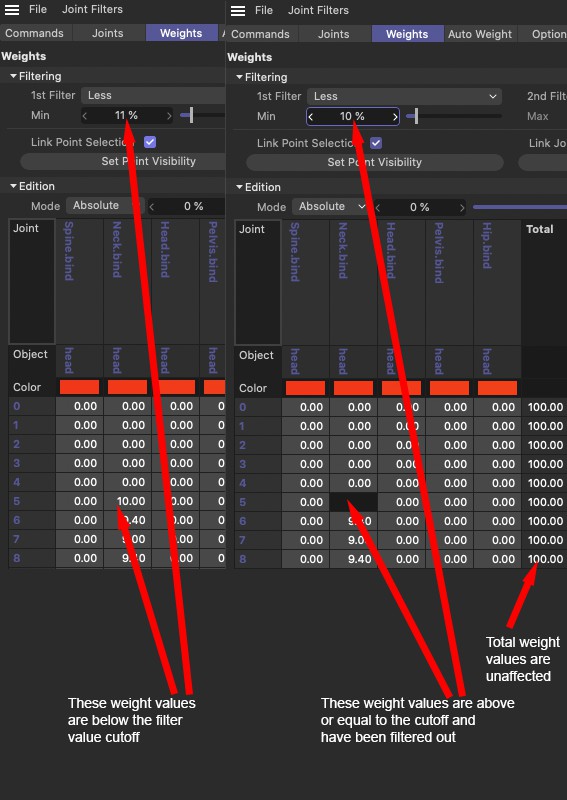The height and width of the screenshot is (800, 567).
Task: Click Neck.bind color swatch in left panel
Action: coord(128,387)
